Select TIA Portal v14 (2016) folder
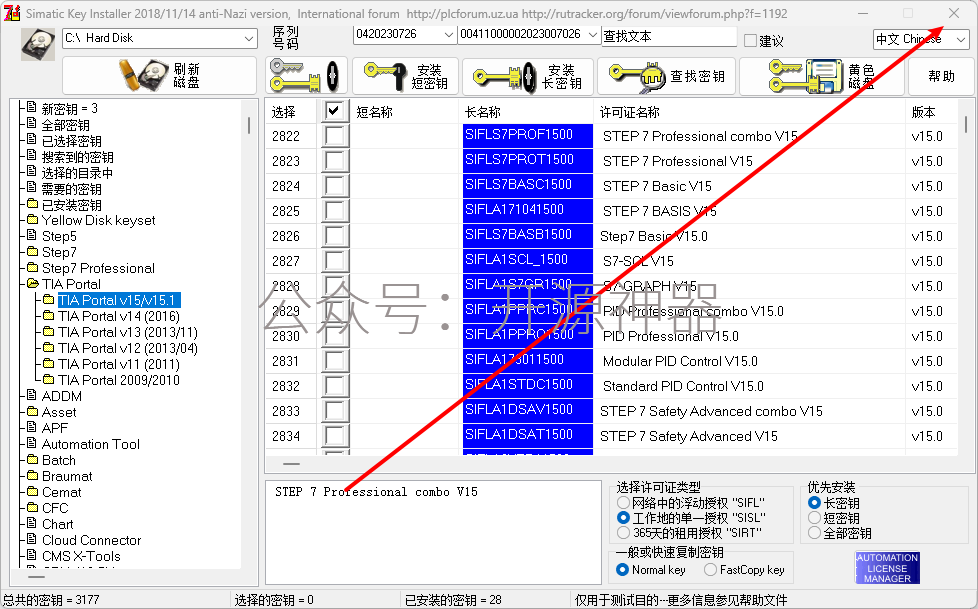This screenshot has width=978, height=609. point(119,316)
